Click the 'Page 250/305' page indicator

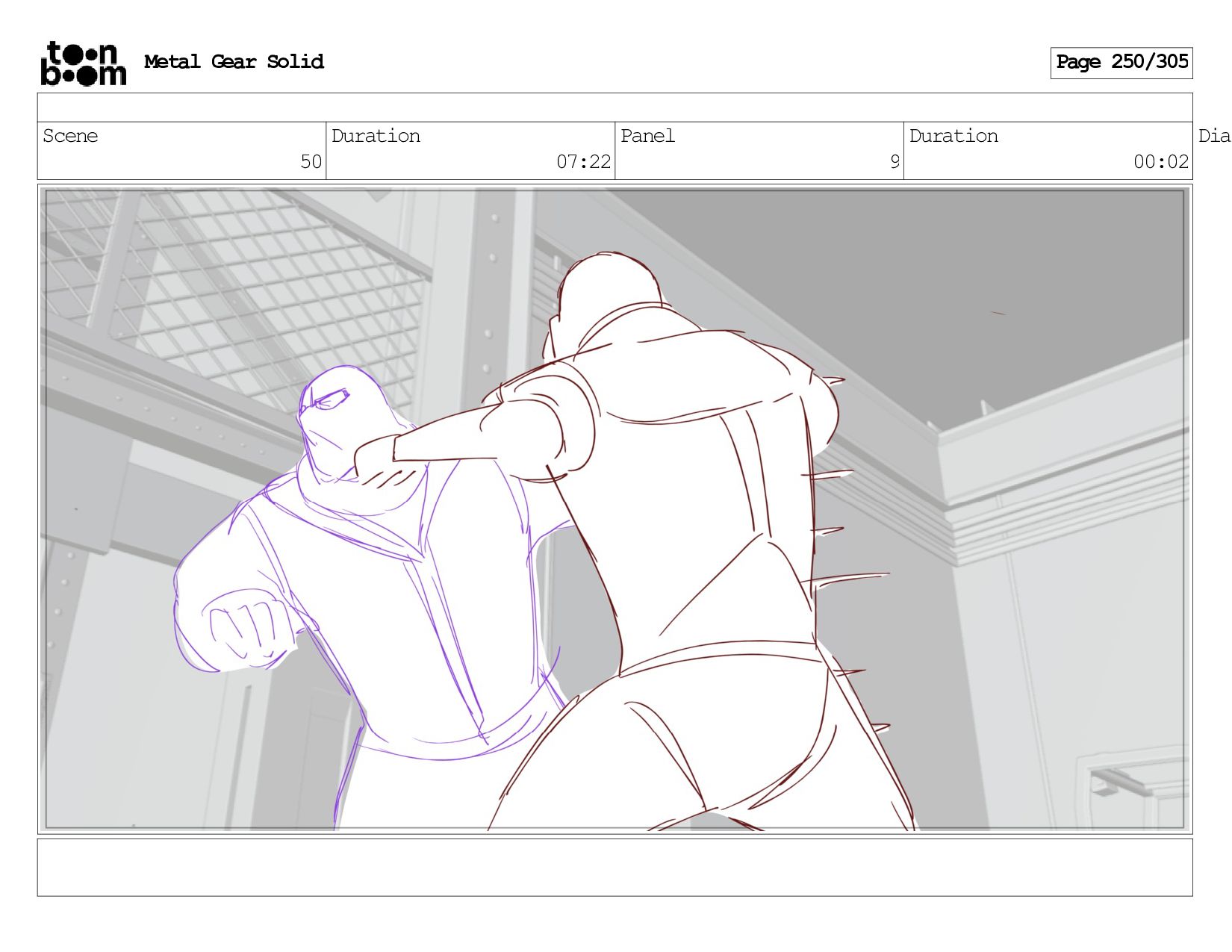point(1121,63)
